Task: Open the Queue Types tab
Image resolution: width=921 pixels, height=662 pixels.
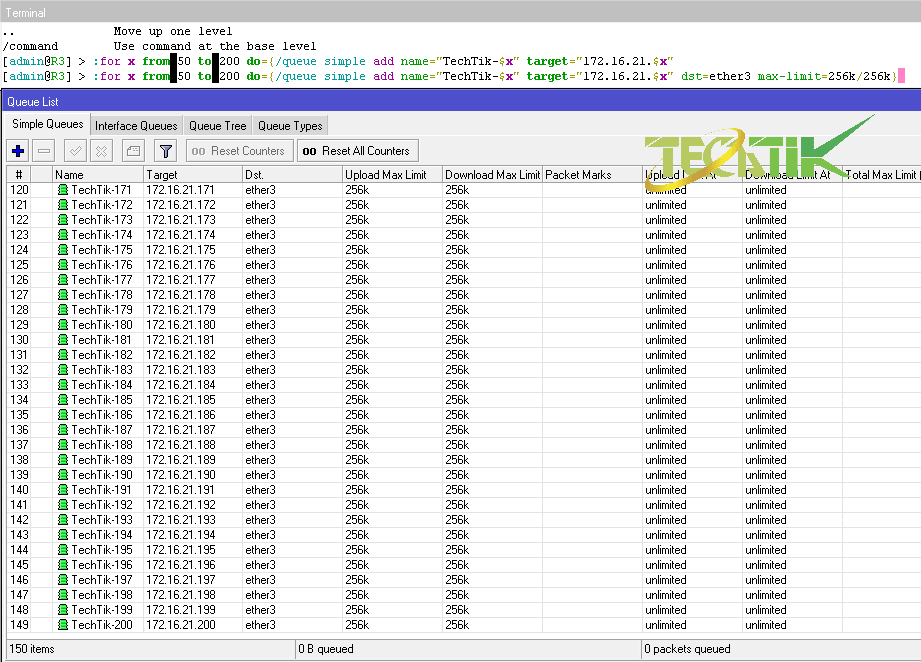Action: pos(290,126)
